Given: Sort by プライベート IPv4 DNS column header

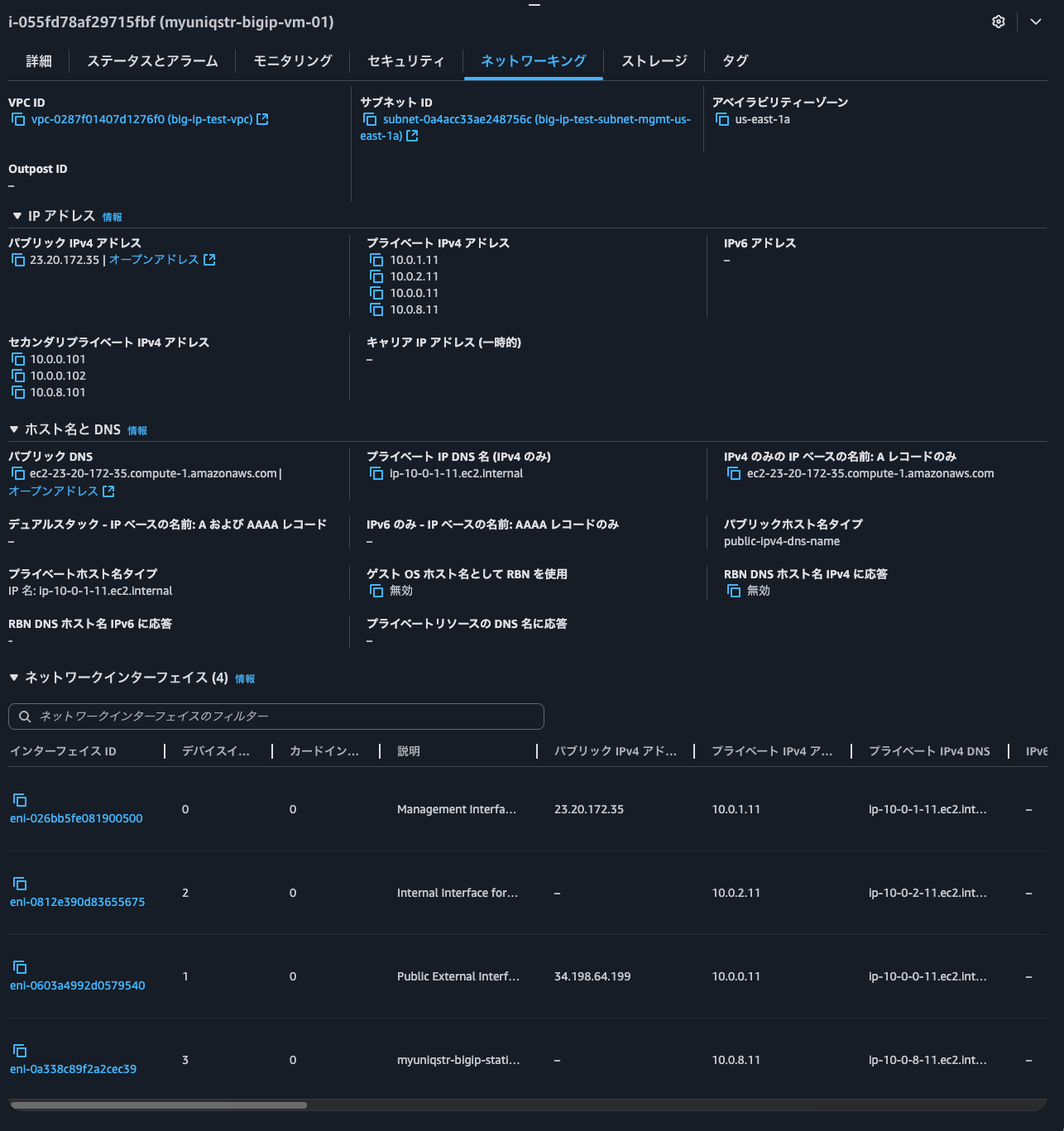Looking at the screenshot, I should coord(929,751).
